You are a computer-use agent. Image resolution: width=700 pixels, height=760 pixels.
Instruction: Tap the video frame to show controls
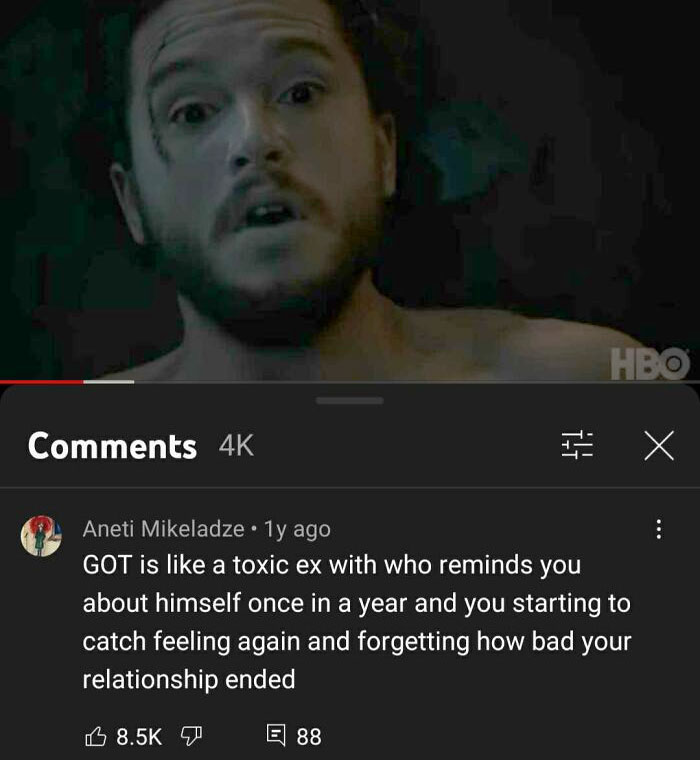350,189
